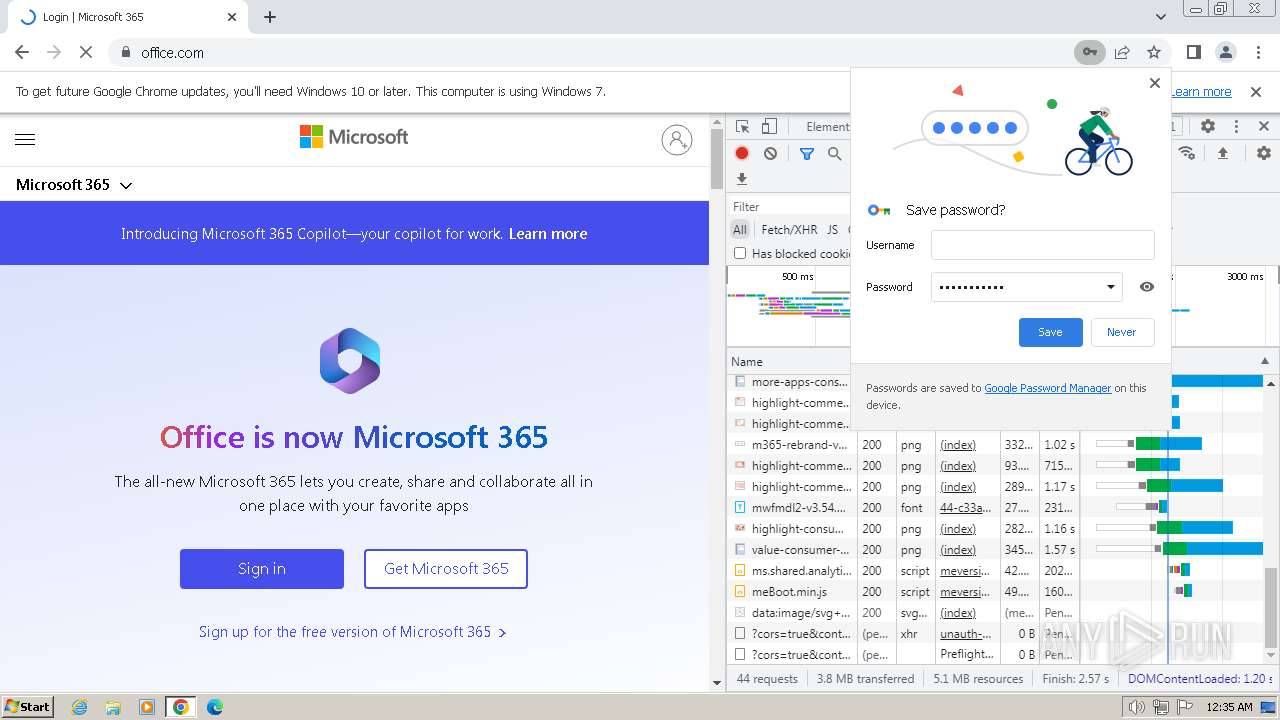Click the share page icon
The width and height of the screenshot is (1280, 720).
click(1122, 52)
